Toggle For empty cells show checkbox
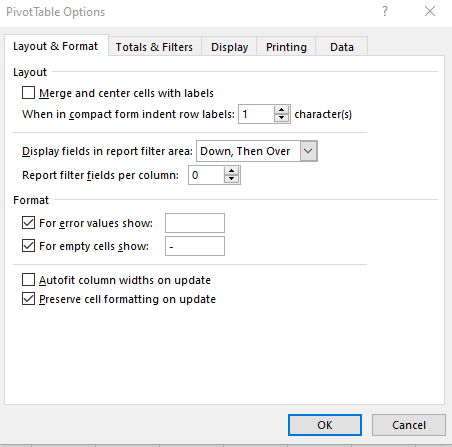The height and width of the screenshot is (447, 452). point(28,246)
